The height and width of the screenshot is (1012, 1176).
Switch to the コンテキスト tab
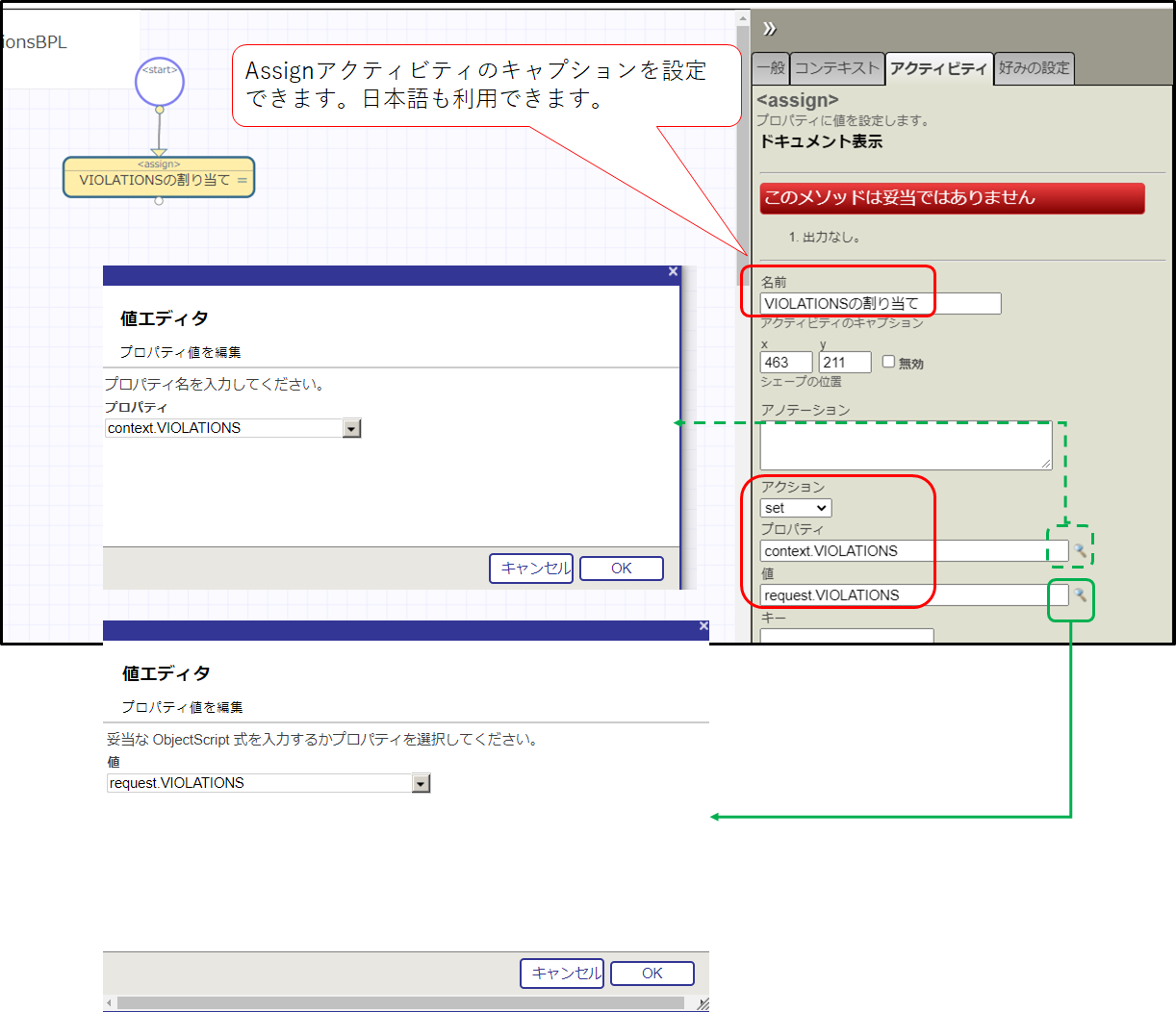point(836,68)
